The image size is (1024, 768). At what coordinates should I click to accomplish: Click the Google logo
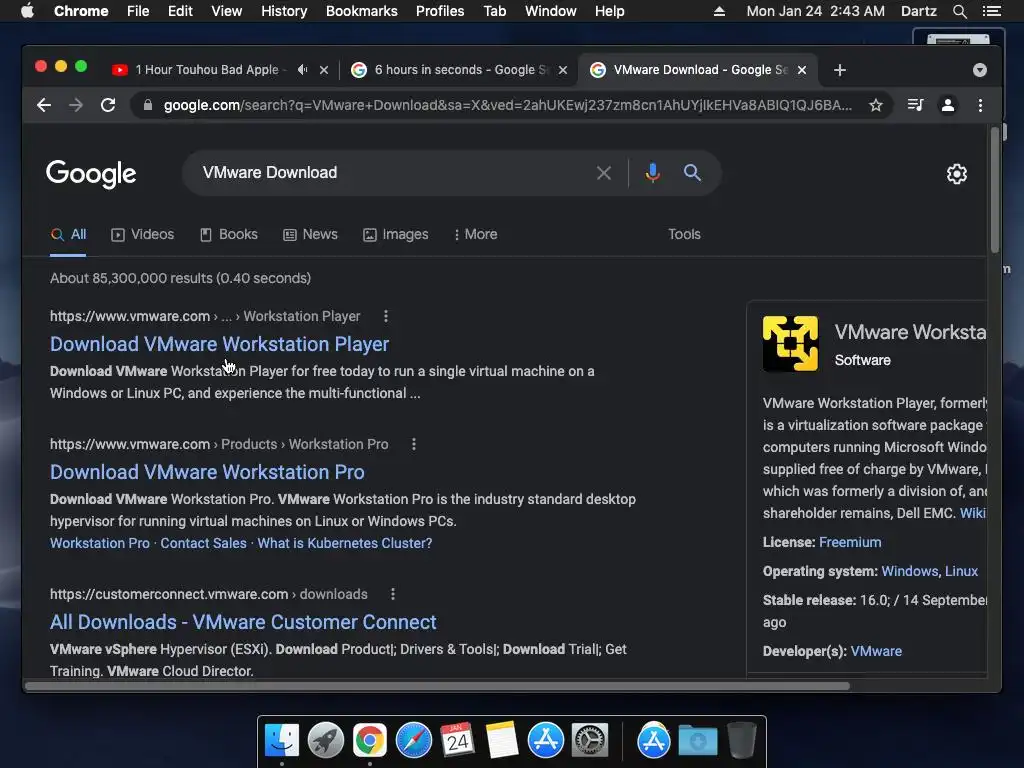91,174
